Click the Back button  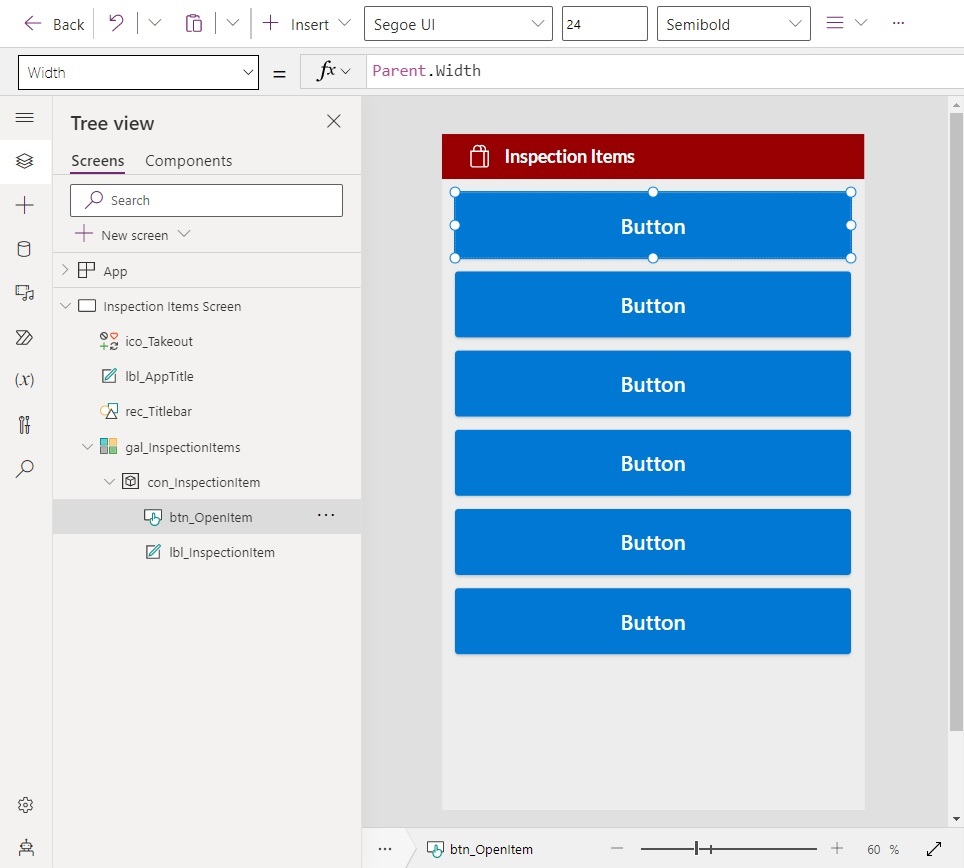pos(53,24)
